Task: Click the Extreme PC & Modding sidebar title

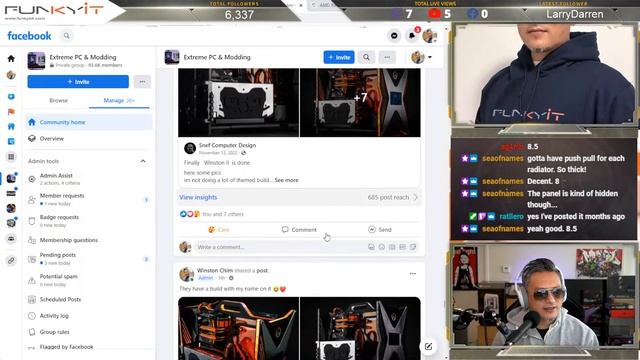Action: coord(83,57)
